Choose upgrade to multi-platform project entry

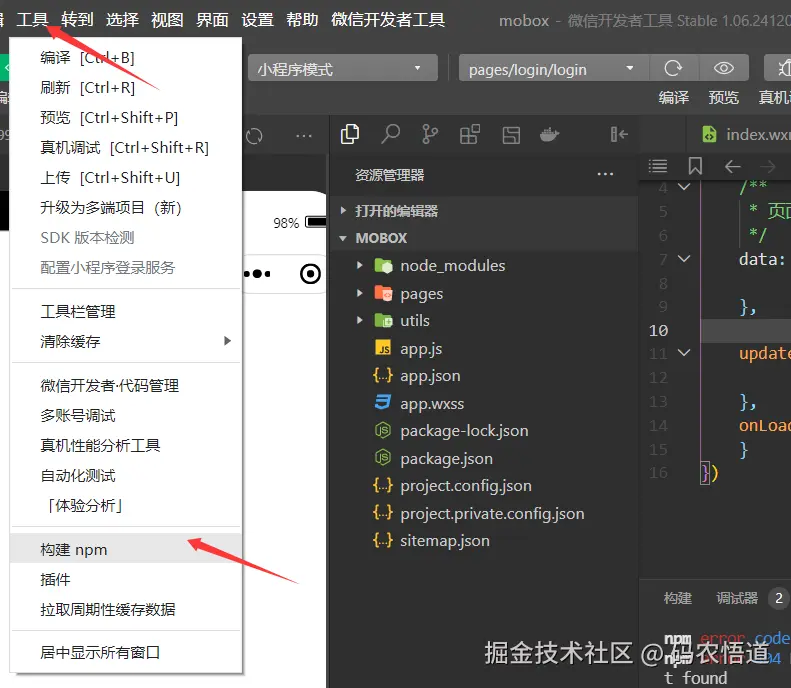[x=126, y=207]
